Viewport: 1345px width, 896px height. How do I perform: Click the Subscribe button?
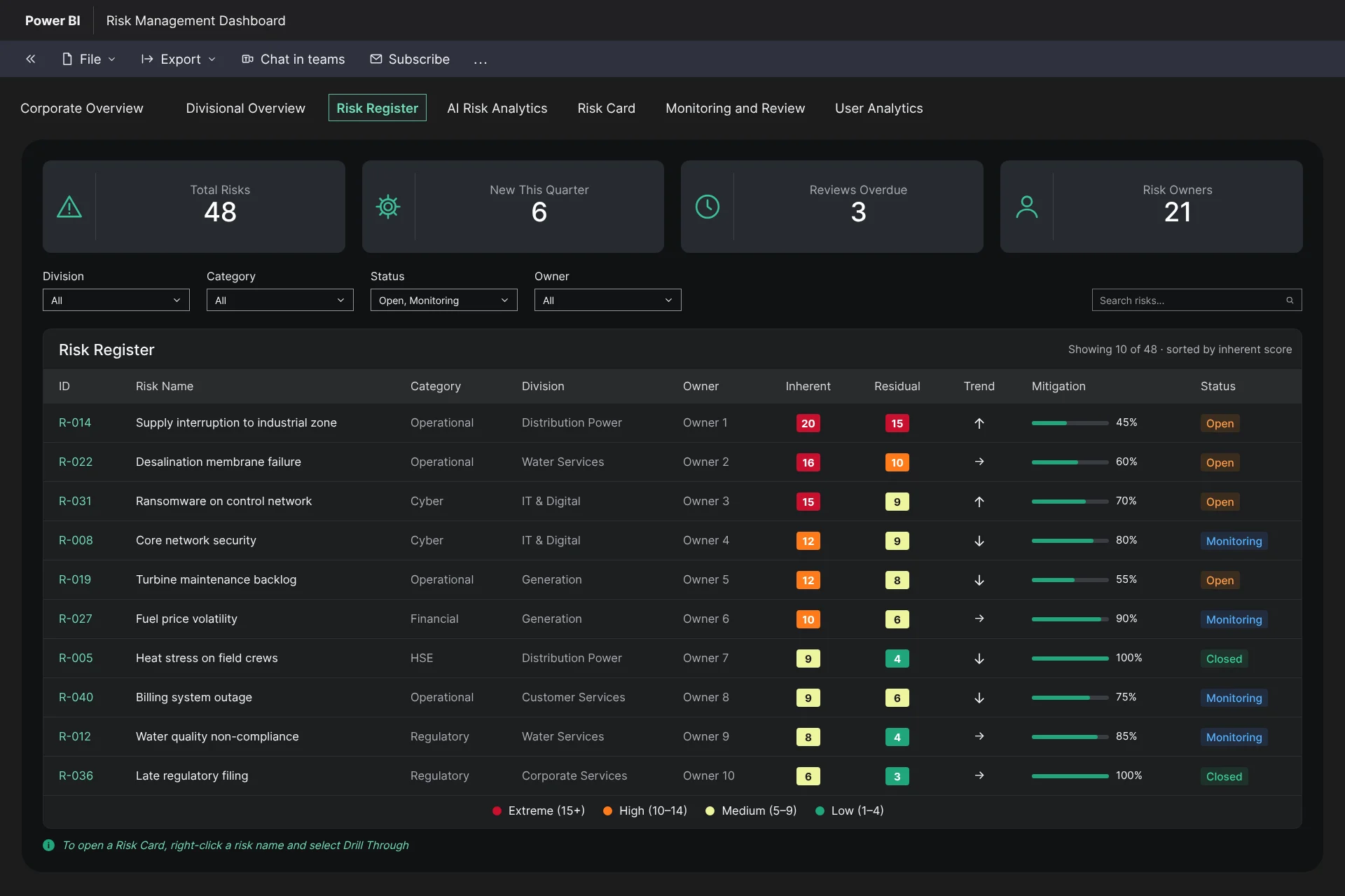point(410,59)
